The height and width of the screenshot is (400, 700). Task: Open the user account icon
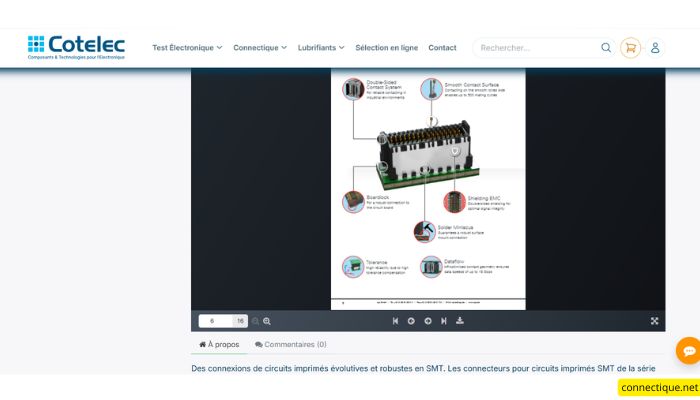click(x=655, y=47)
